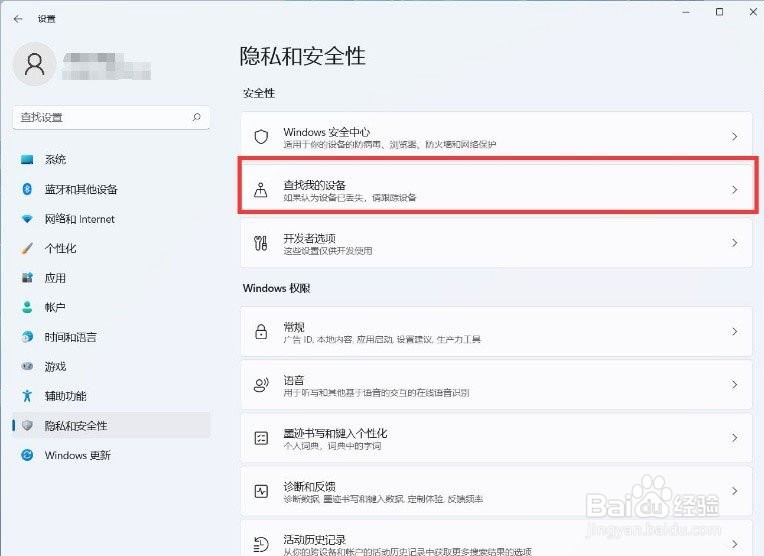The height and width of the screenshot is (556, 764).
Task: Maximize the Settings window
Action: tap(719, 12)
